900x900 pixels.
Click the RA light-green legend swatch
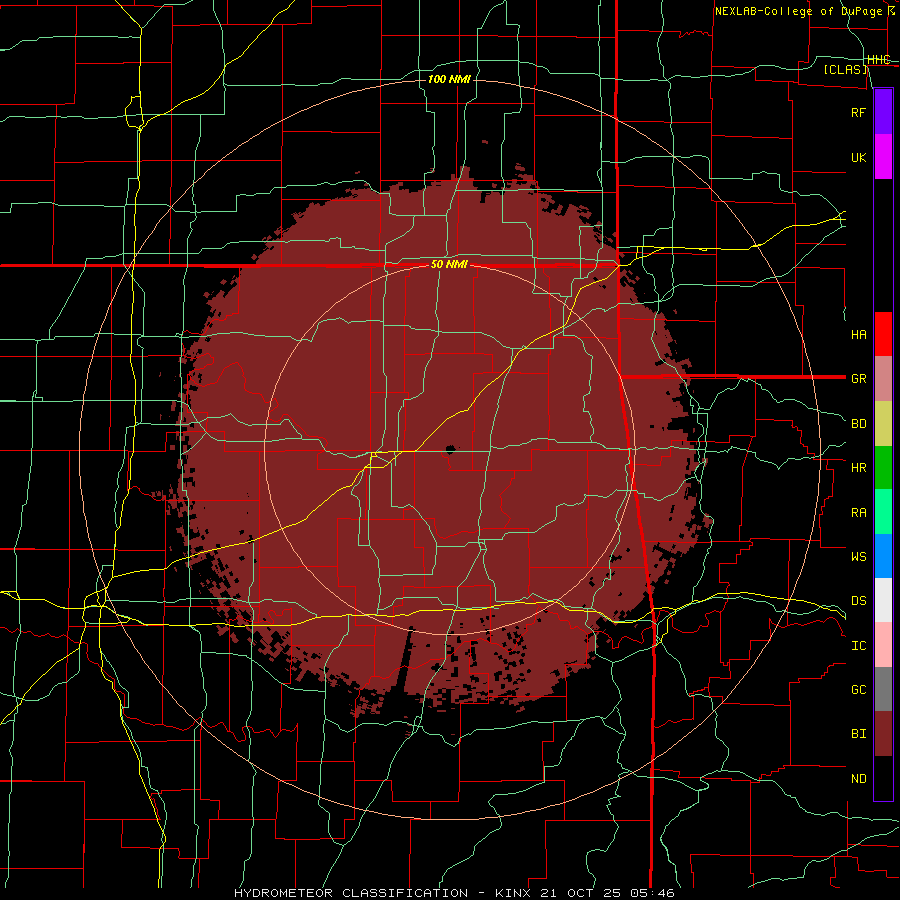[x=883, y=512]
